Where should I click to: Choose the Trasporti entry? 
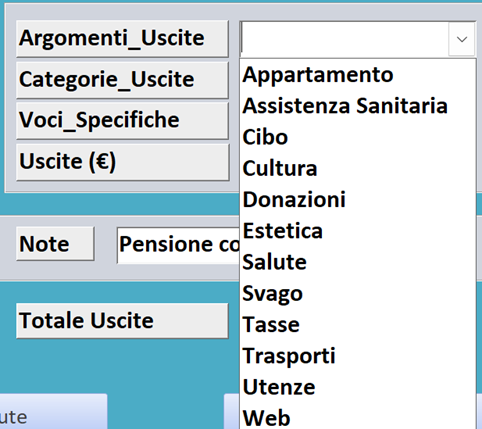[x=358, y=356]
